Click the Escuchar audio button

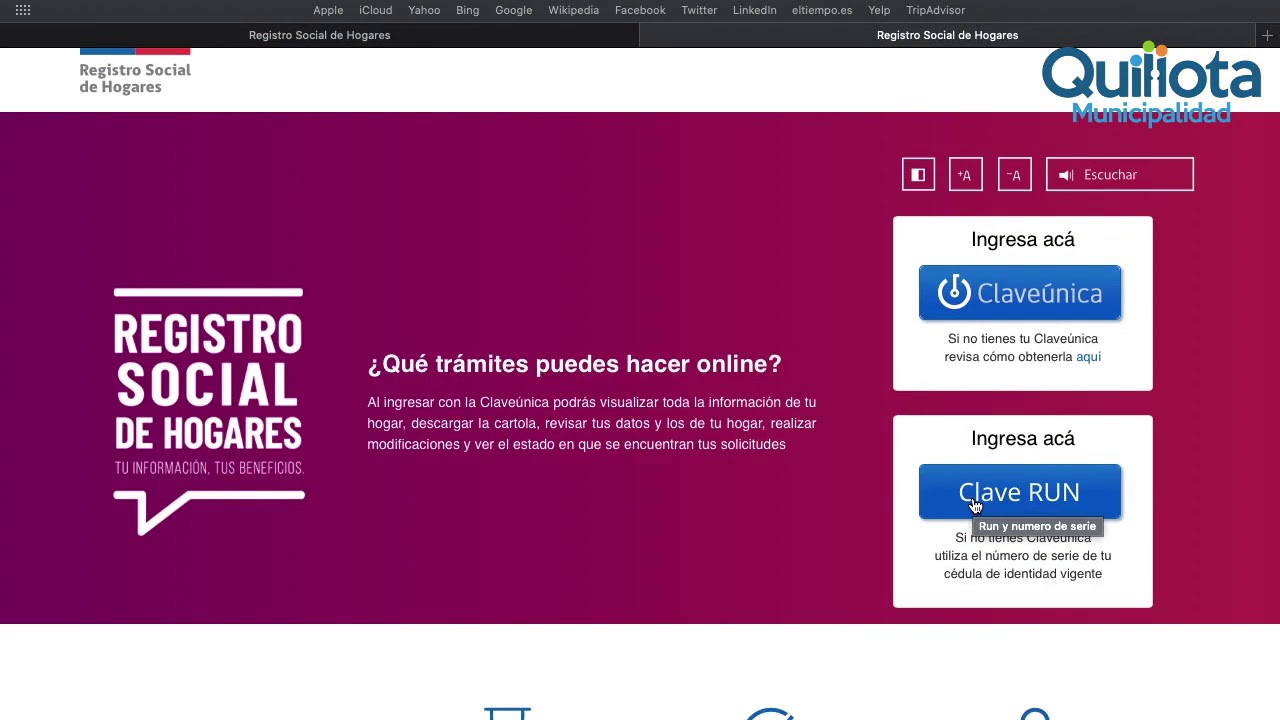coord(1119,175)
